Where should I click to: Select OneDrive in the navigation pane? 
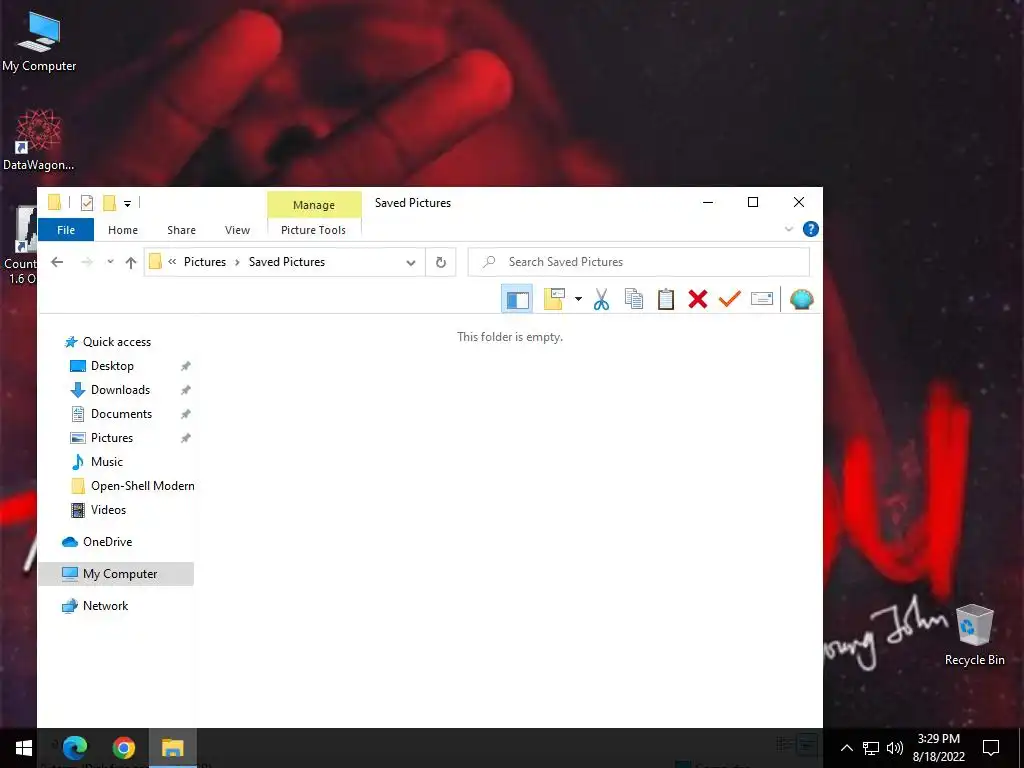[x=107, y=542]
